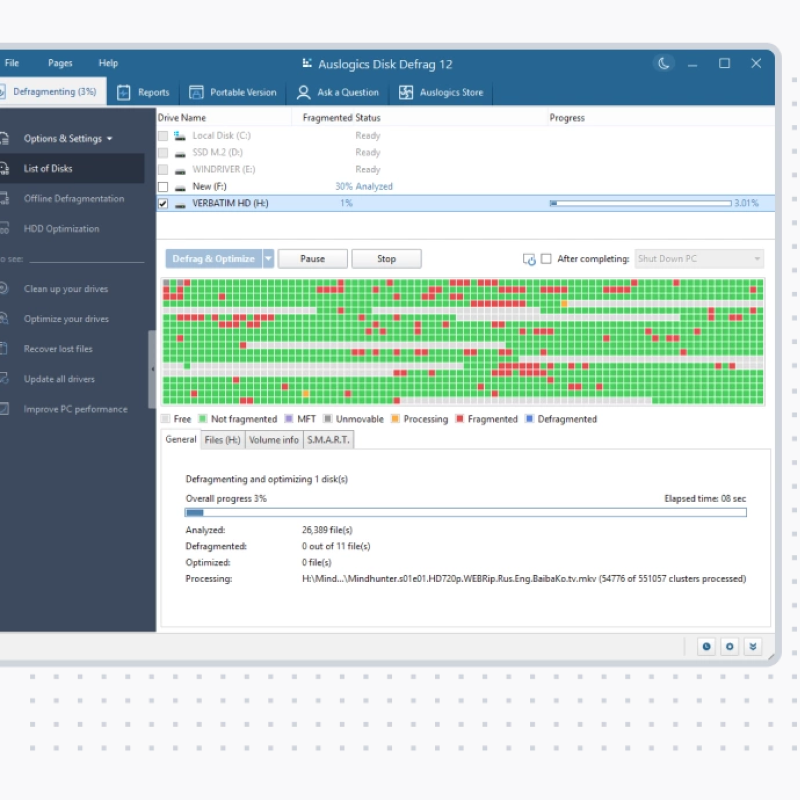Click the Processing orange legend swatch
The image size is (800, 800).
(x=395, y=419)
